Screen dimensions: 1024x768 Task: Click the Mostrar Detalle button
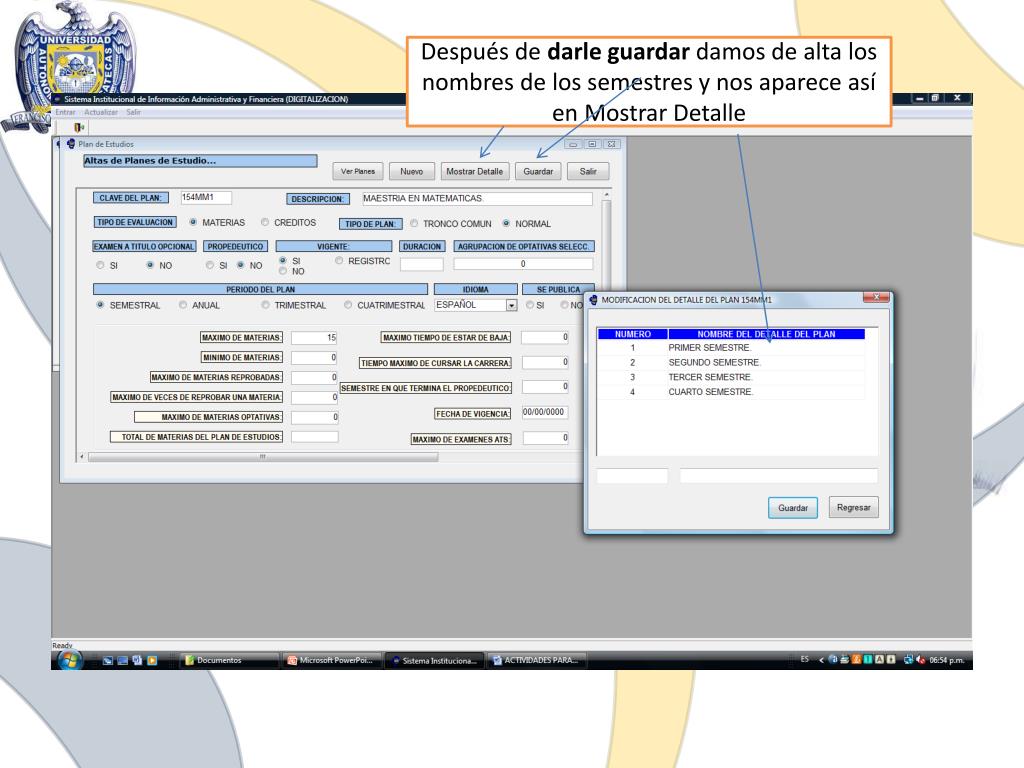[475, 171]
